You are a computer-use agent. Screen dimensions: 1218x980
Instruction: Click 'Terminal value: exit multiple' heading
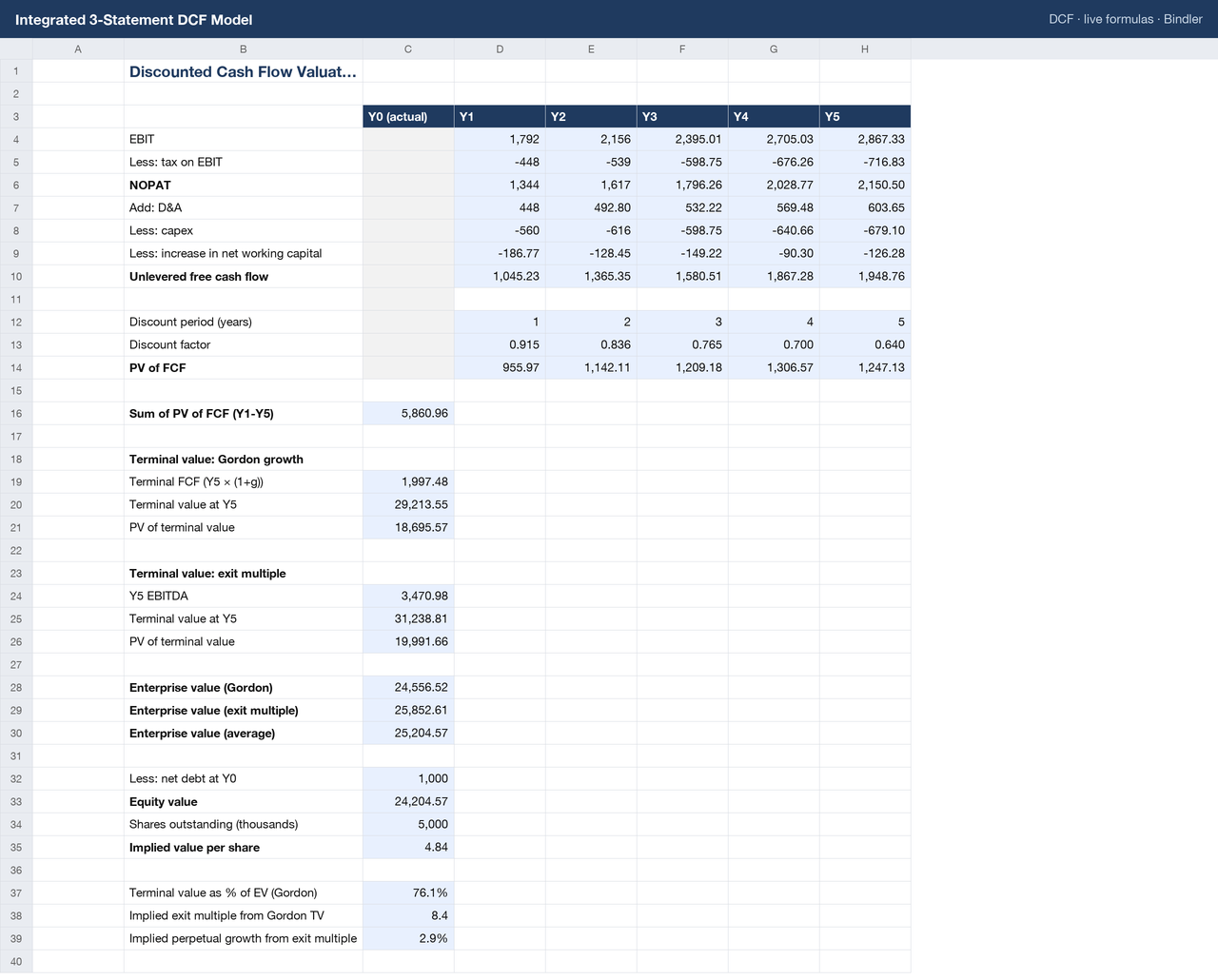pos(243,574)
